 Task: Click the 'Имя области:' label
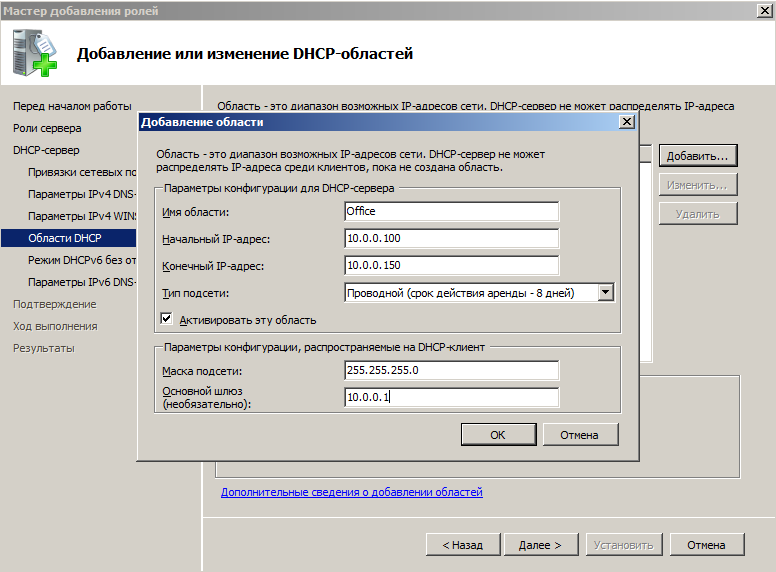195,212
